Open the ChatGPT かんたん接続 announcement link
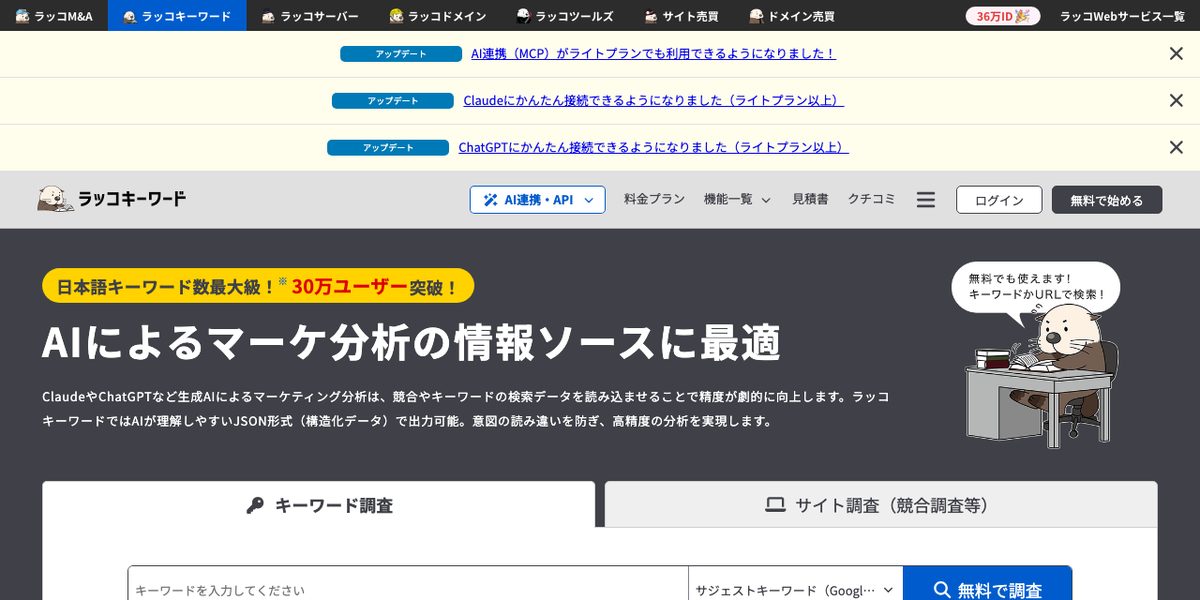1200x600 pixels. pos(653,148)
